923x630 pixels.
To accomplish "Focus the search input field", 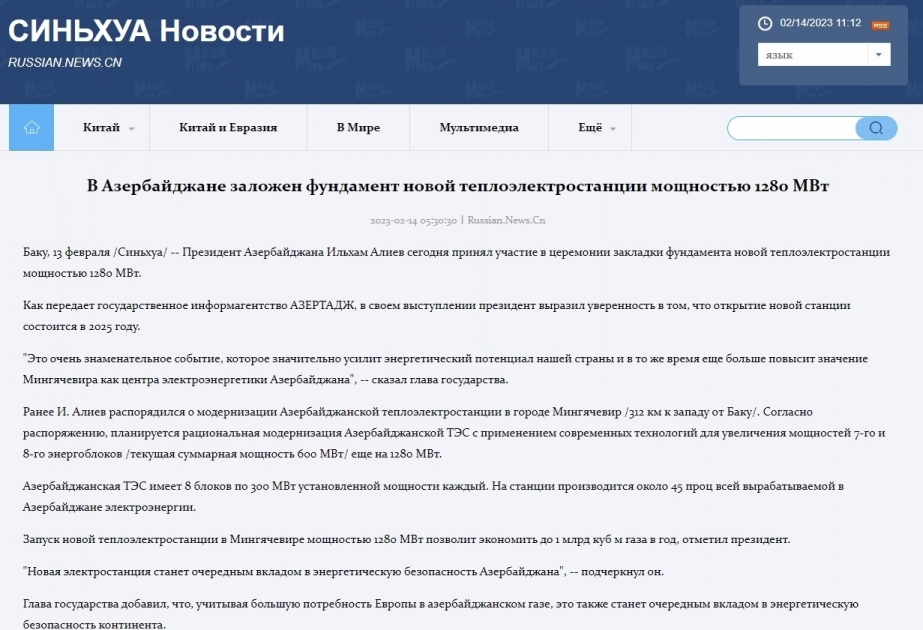I will [792, 128].
